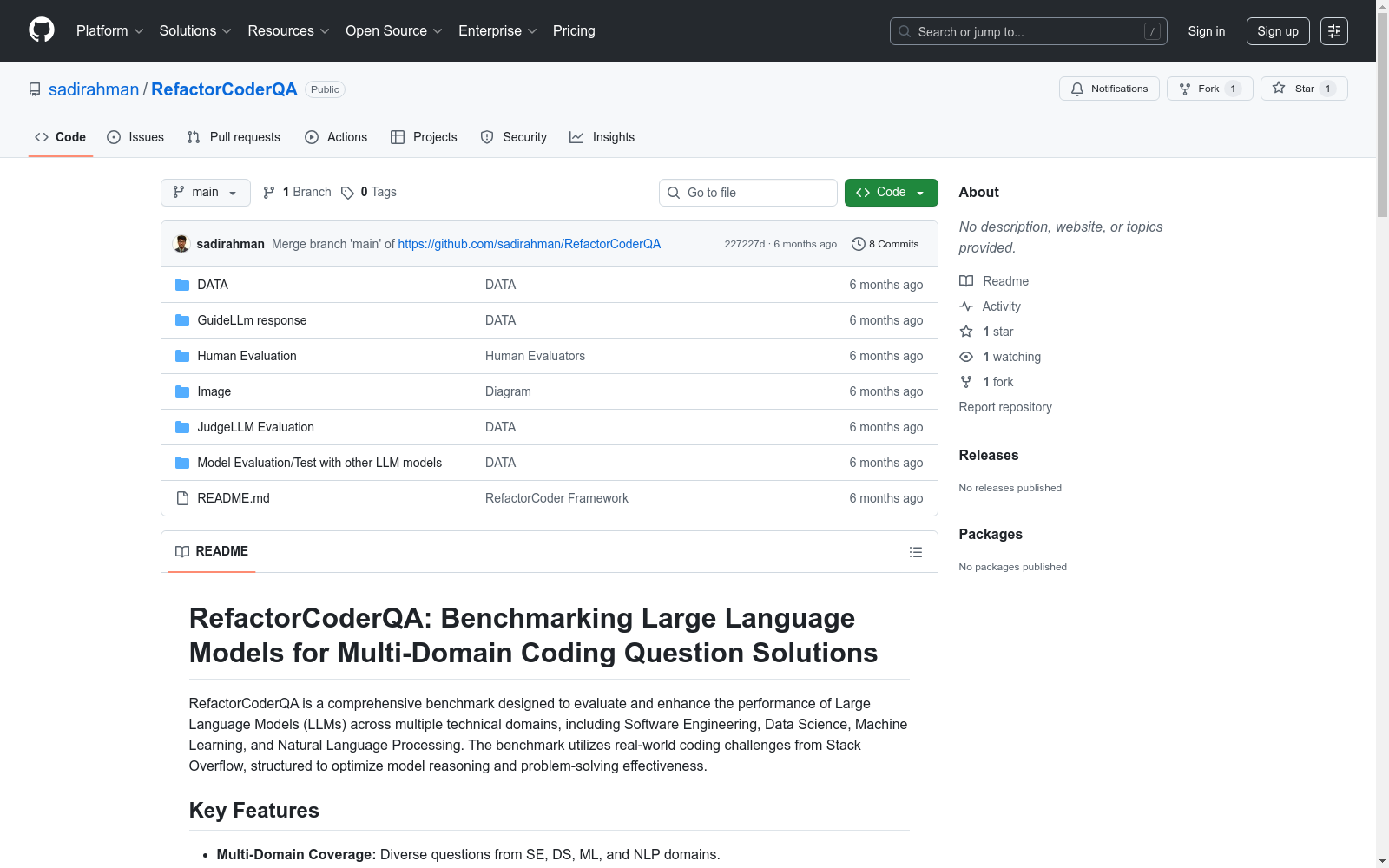Focus the Go to file input

(748, 193)
